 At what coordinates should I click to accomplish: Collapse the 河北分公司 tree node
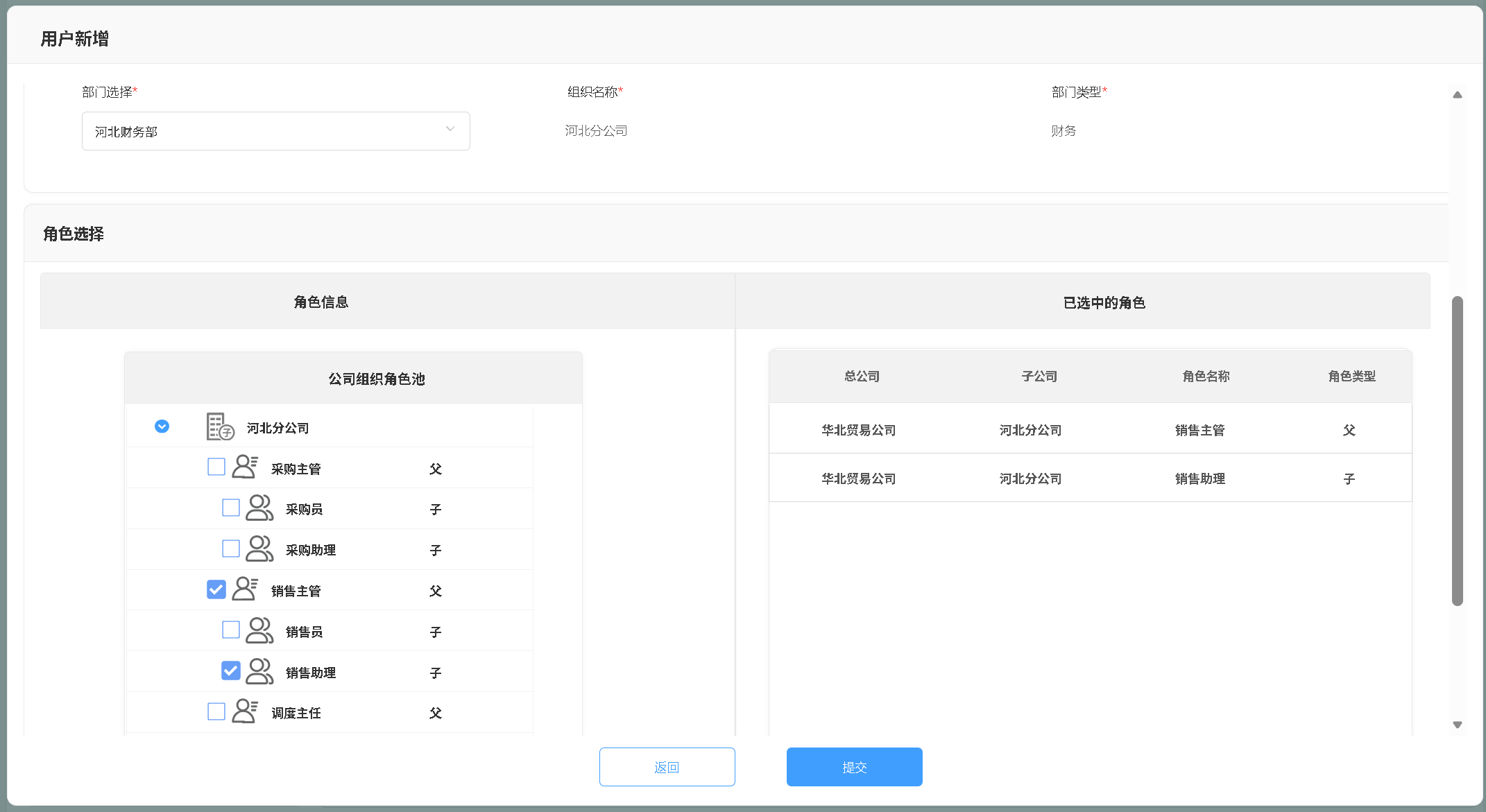coord(162,426)
